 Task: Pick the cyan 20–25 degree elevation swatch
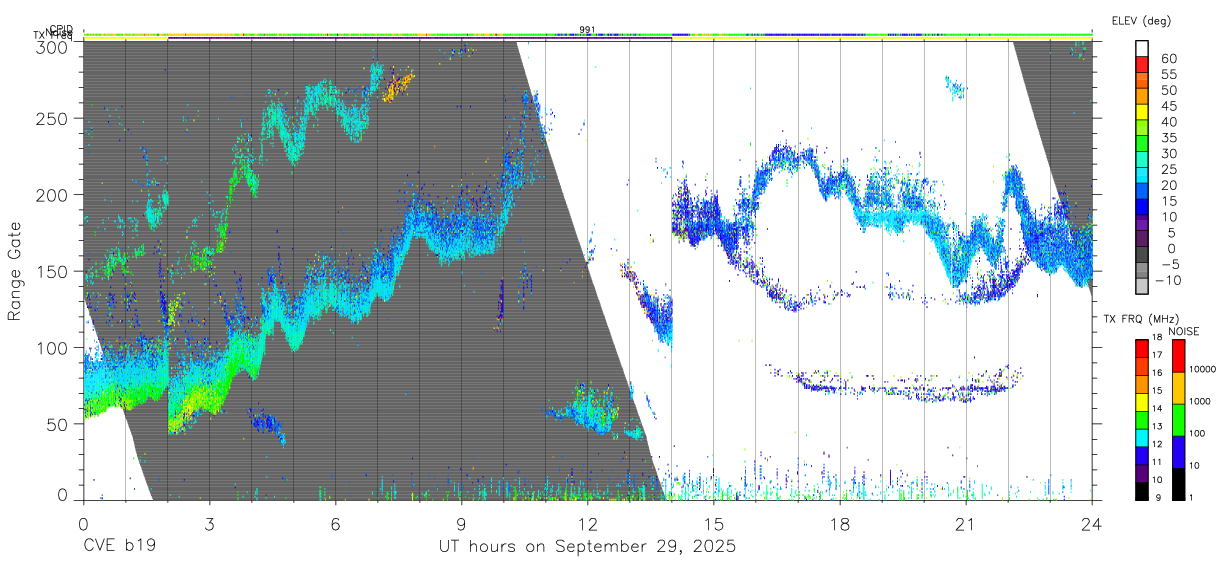pos(1142,176)
